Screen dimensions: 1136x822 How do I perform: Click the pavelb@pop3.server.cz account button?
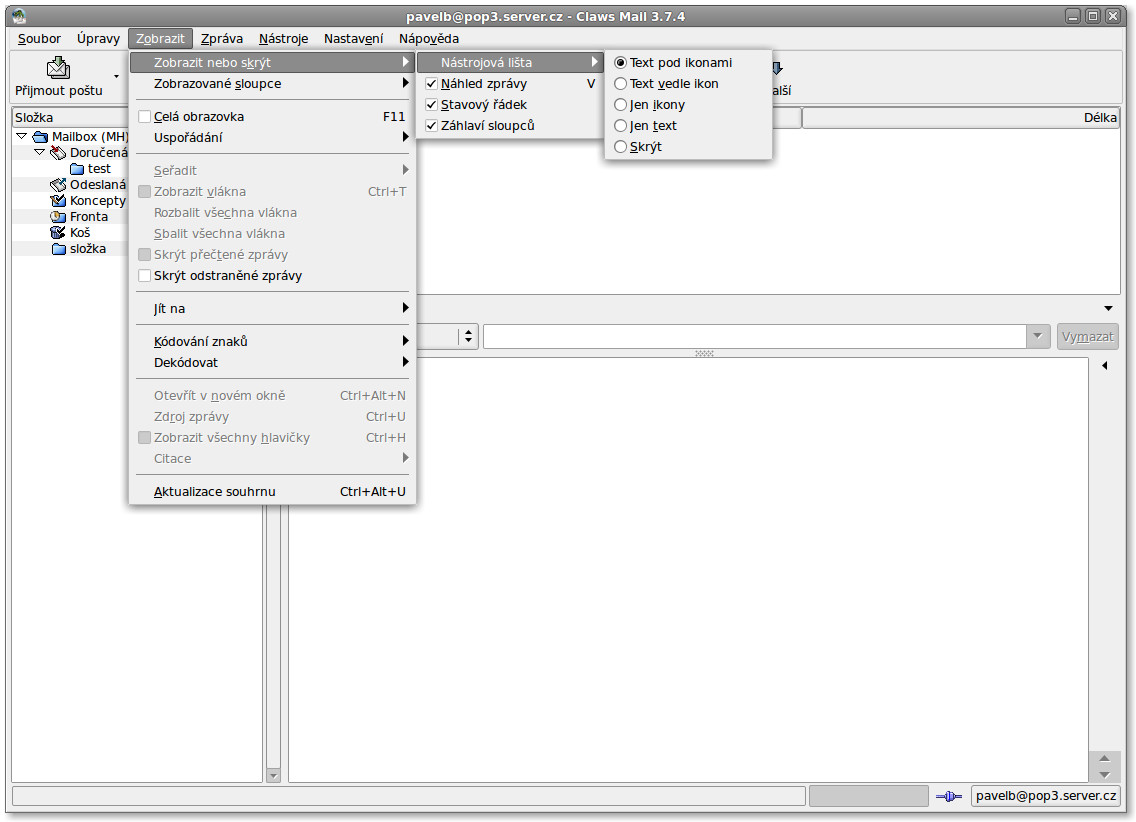click(1046, 796)
